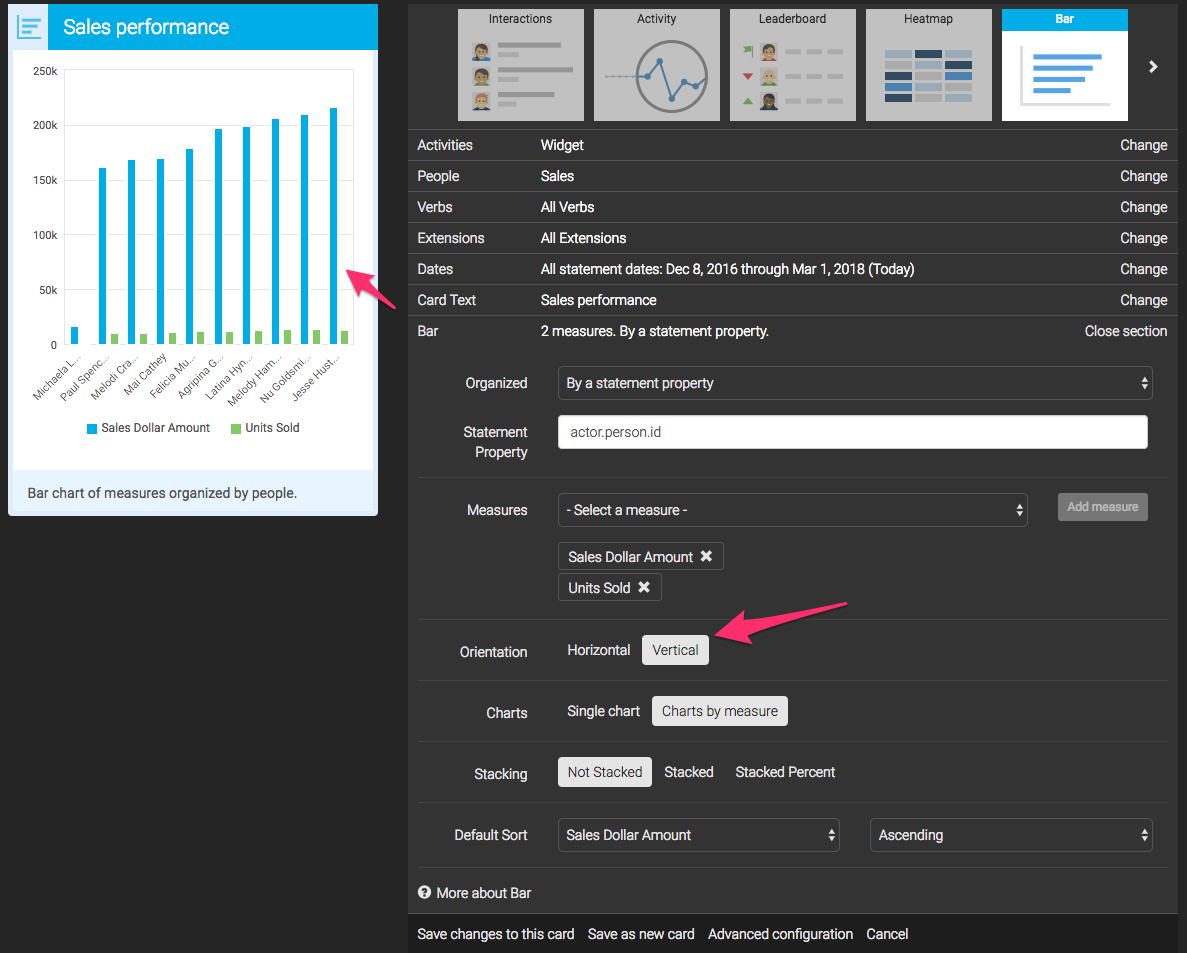Click the Statement Property input field

[852, 432]
